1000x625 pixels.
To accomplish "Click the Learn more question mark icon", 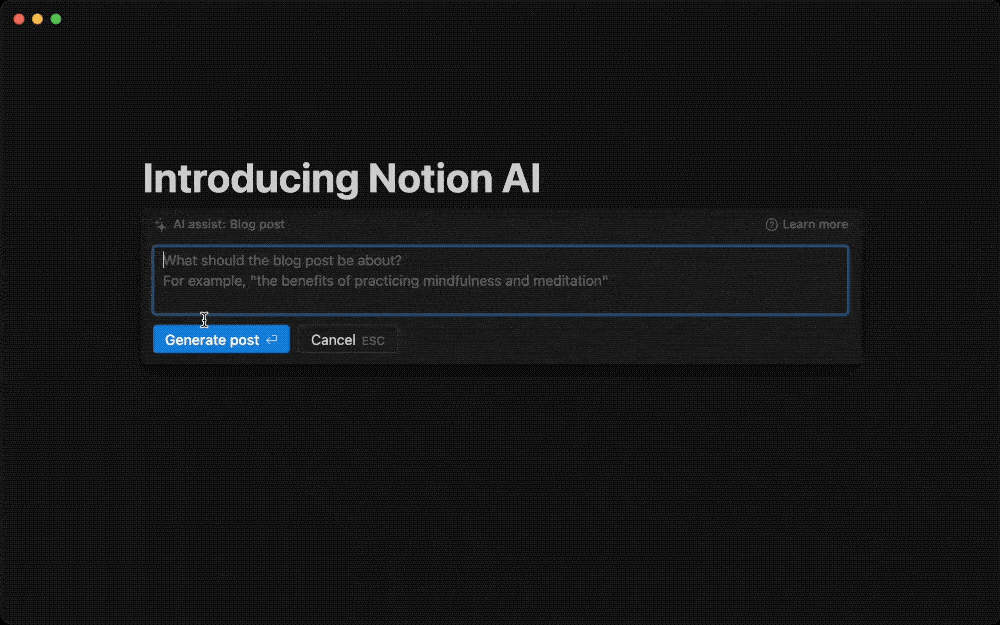I will click(772, 224).
